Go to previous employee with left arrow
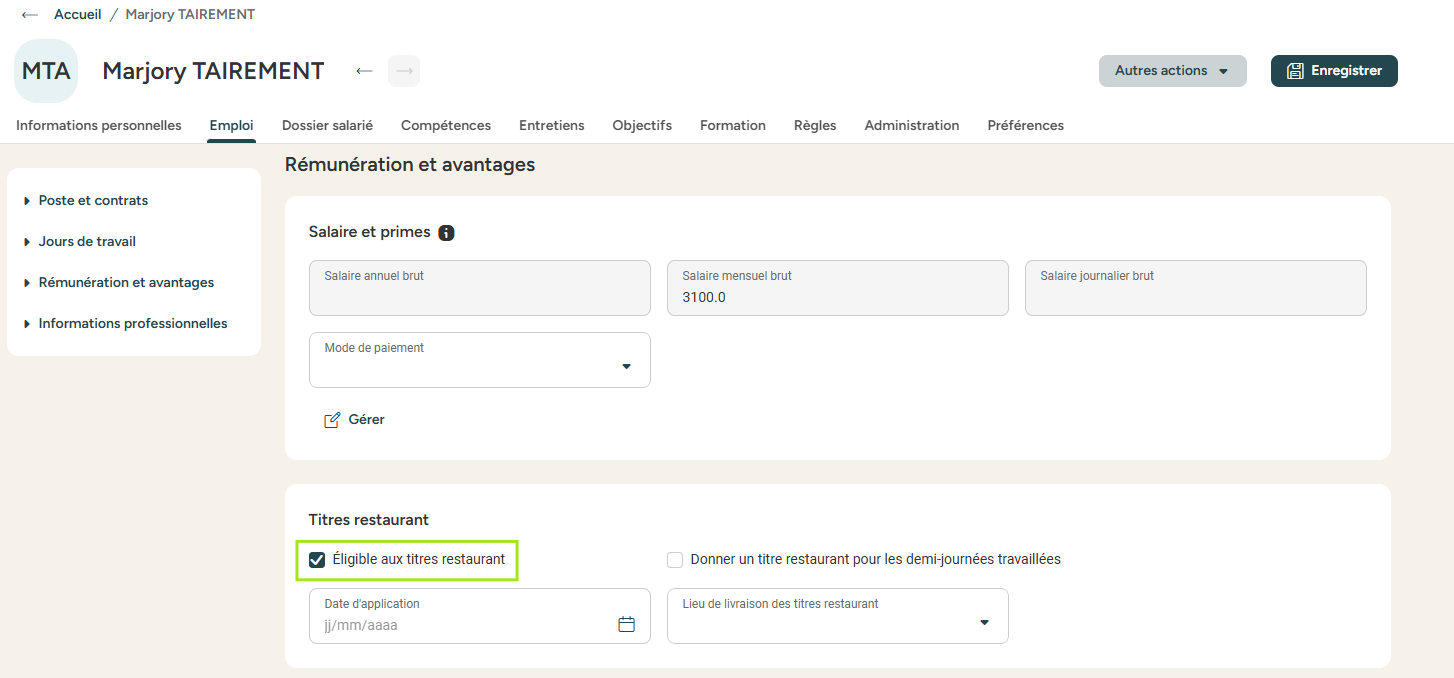Screen dimensions: 1454x678 coord(365,71)
